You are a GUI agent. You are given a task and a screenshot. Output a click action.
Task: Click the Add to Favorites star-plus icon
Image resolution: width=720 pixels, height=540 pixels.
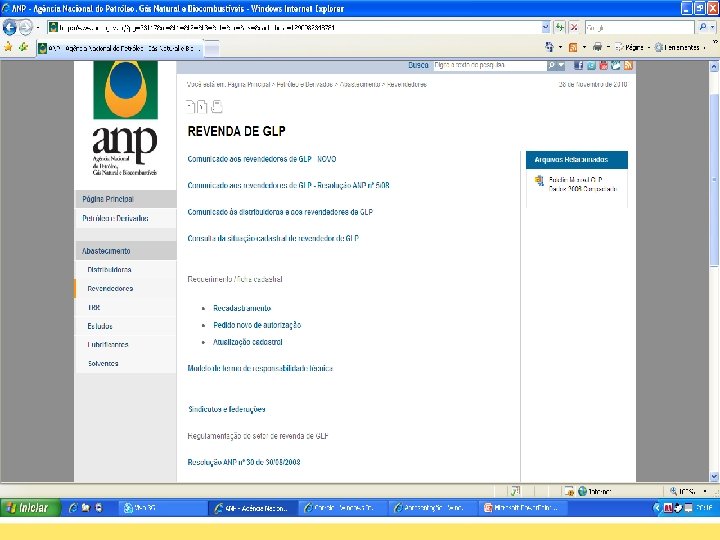click(x=23, y=47)
